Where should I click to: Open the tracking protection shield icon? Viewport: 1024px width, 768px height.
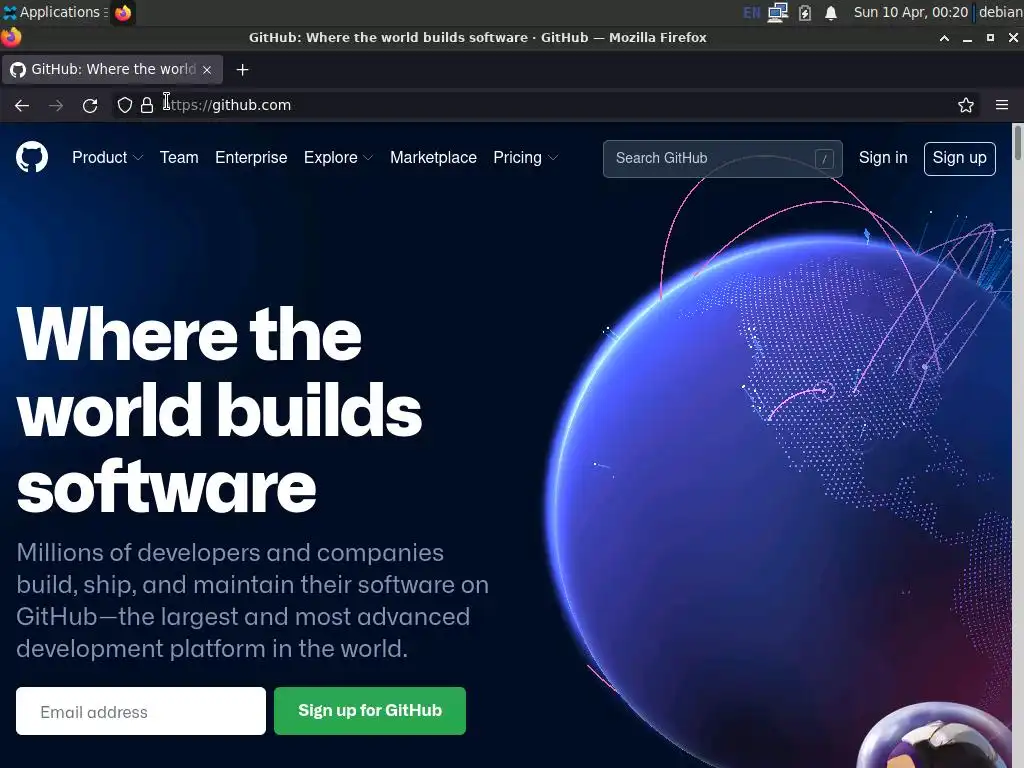pyautogui.click(x=125, y=105)
